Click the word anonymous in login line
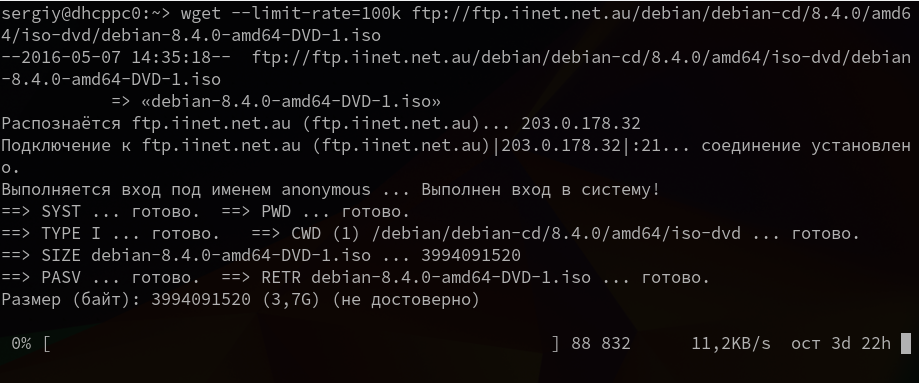 (326, 190)
